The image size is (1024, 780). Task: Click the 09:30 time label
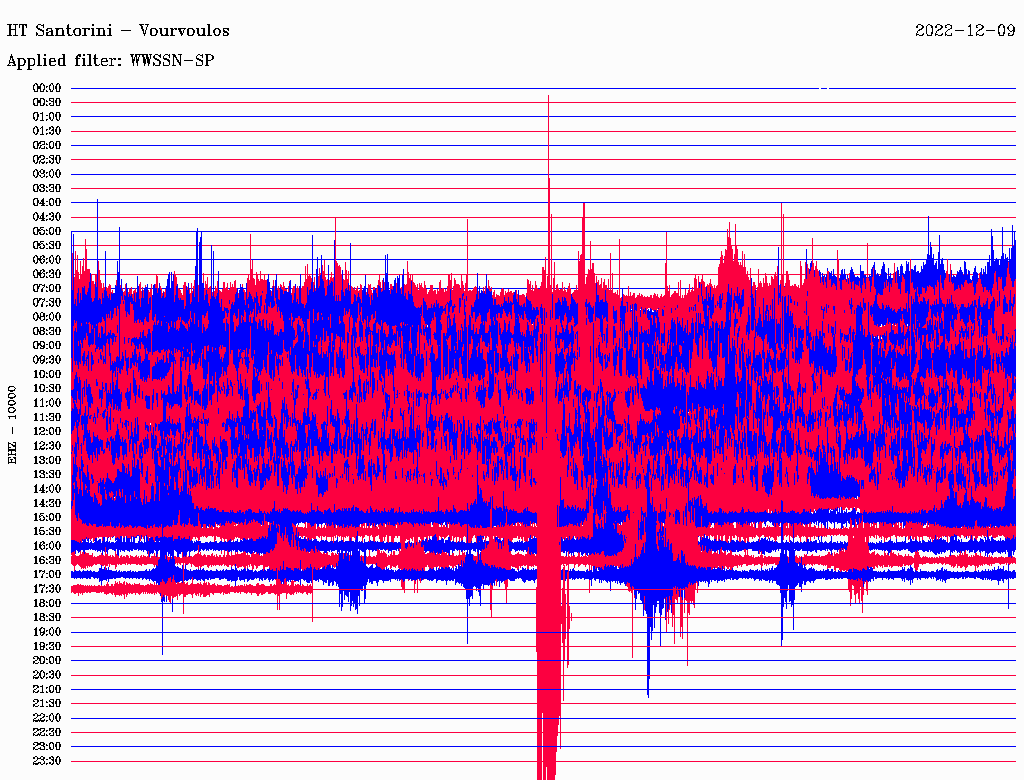[x=47, y=360]
